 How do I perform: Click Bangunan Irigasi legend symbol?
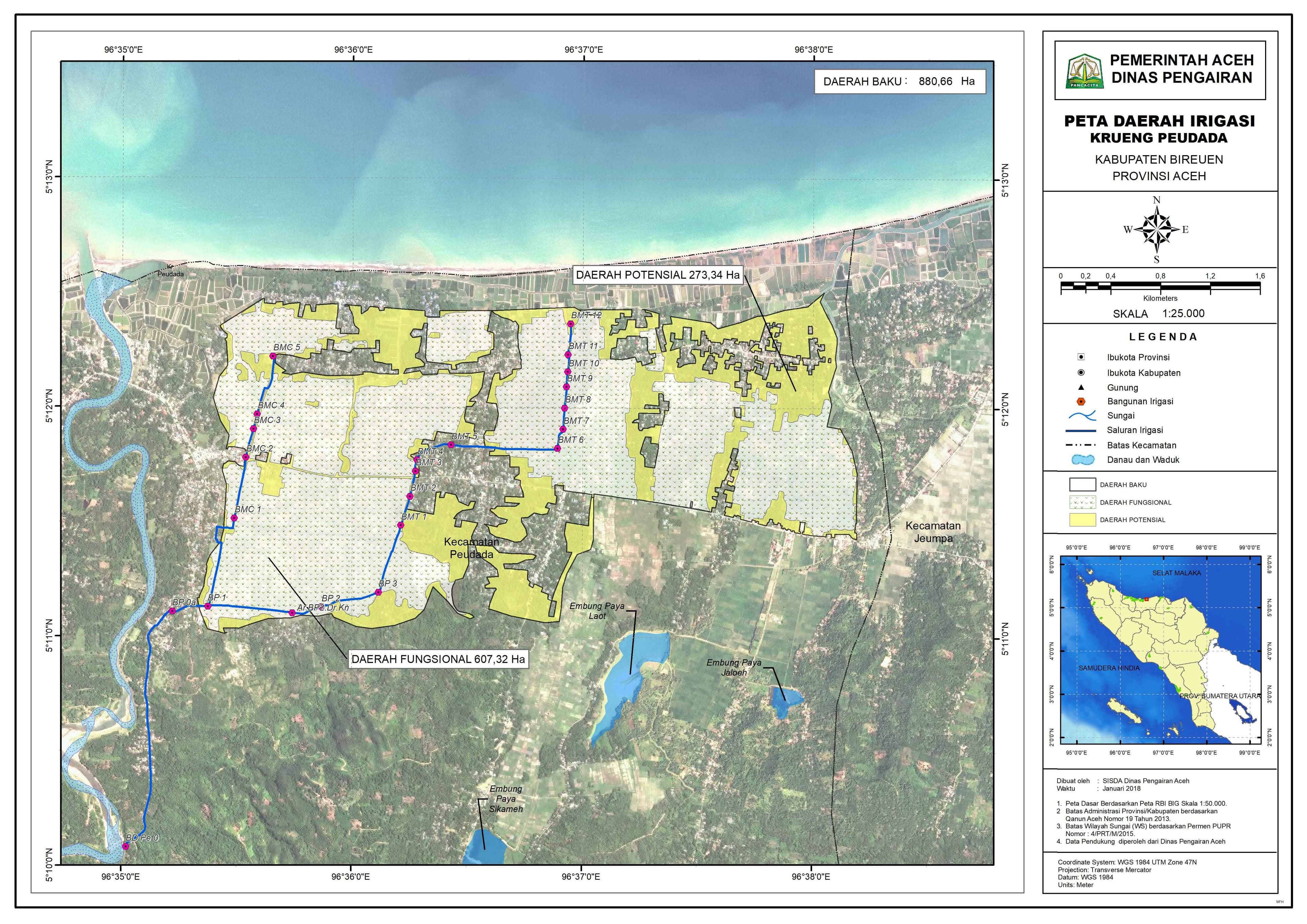(1082, 402)
